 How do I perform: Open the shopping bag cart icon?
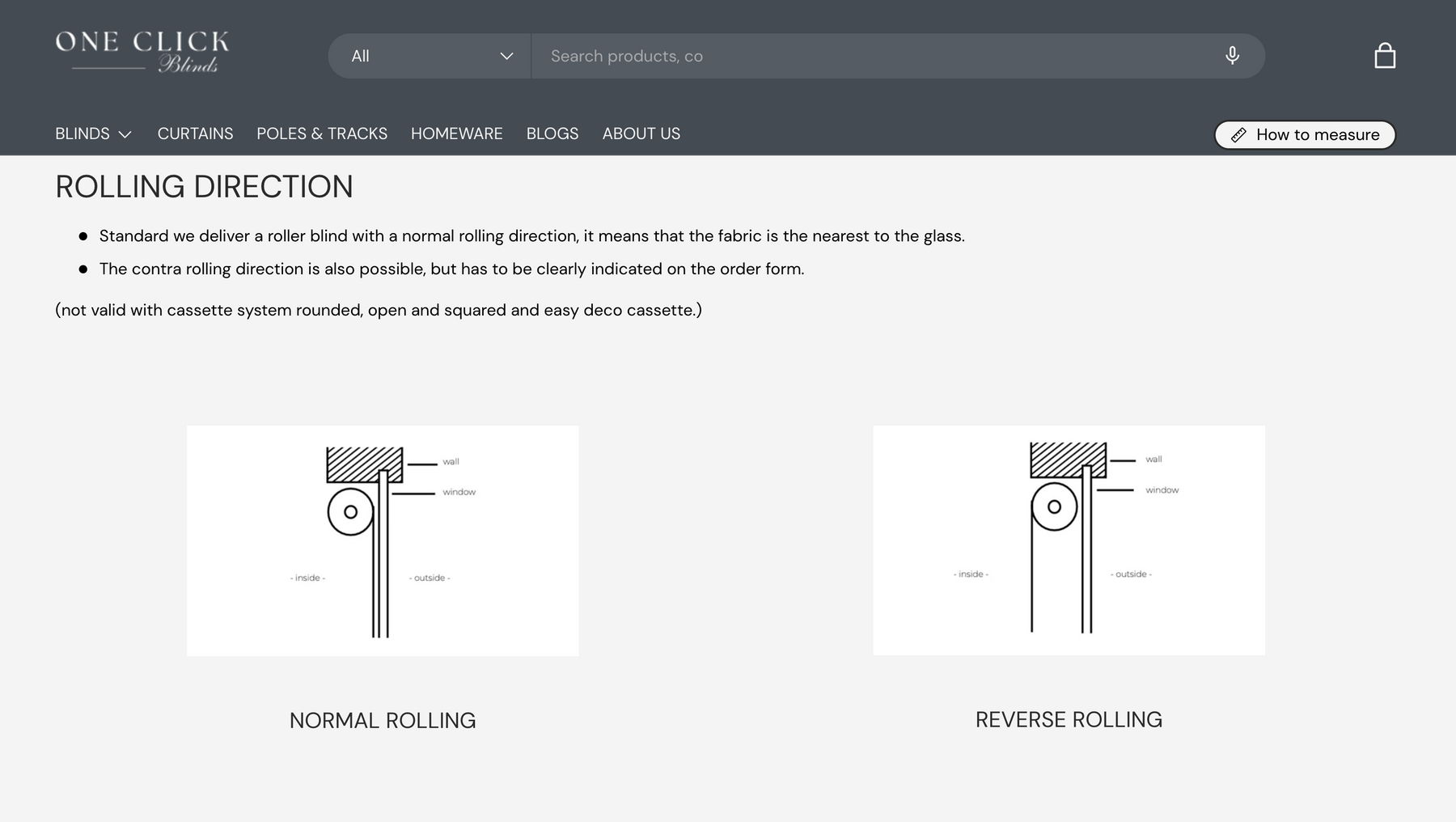tap(1385, 56)
